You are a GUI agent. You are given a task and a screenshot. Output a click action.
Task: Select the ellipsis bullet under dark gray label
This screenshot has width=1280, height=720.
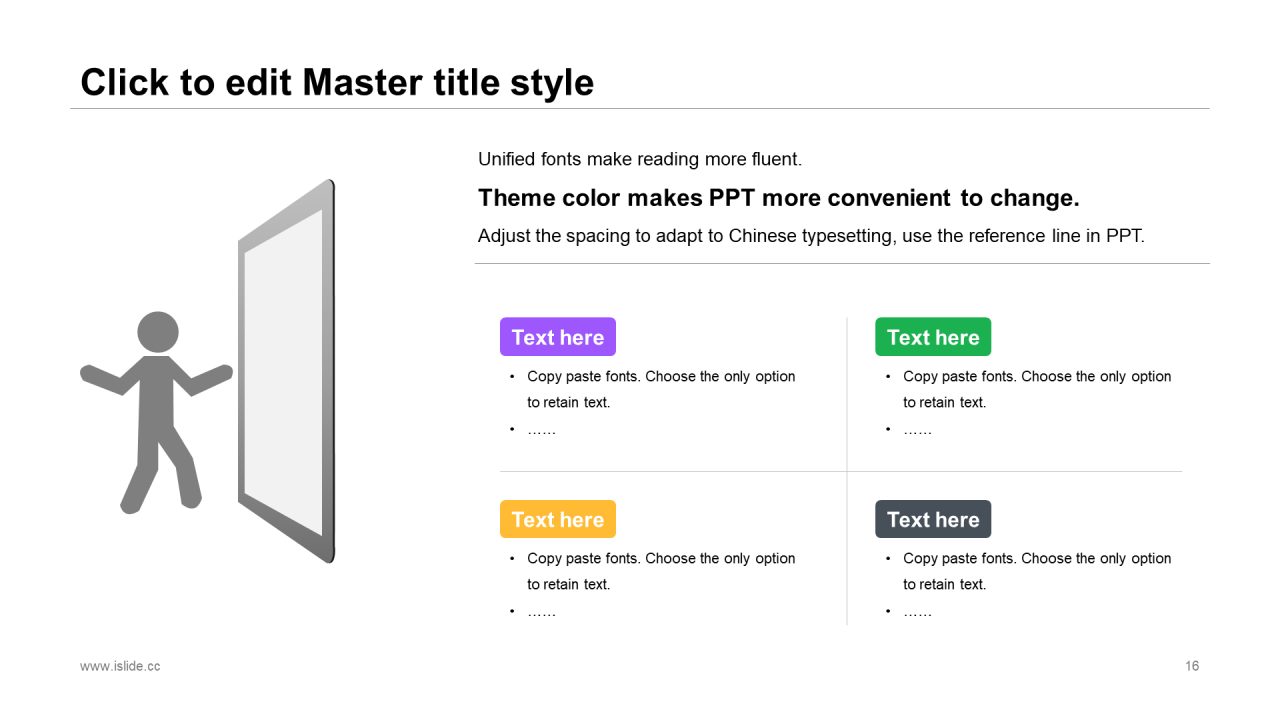pyautogui.click(x=917, y=611)
